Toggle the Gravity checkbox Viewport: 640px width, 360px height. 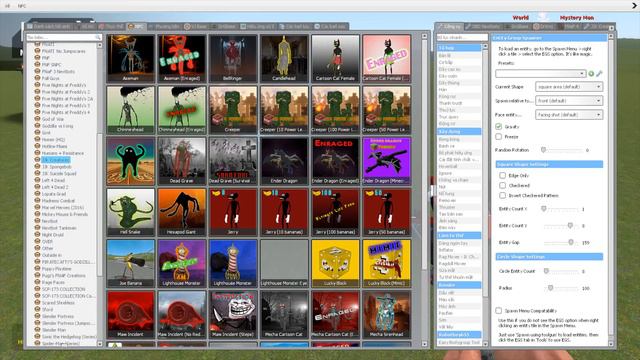(x=498, y=127)
